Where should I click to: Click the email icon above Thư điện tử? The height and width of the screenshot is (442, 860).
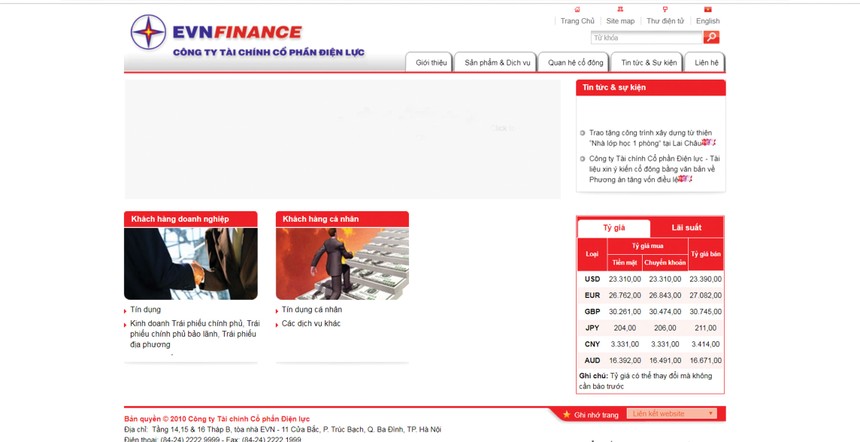(665, 9)
